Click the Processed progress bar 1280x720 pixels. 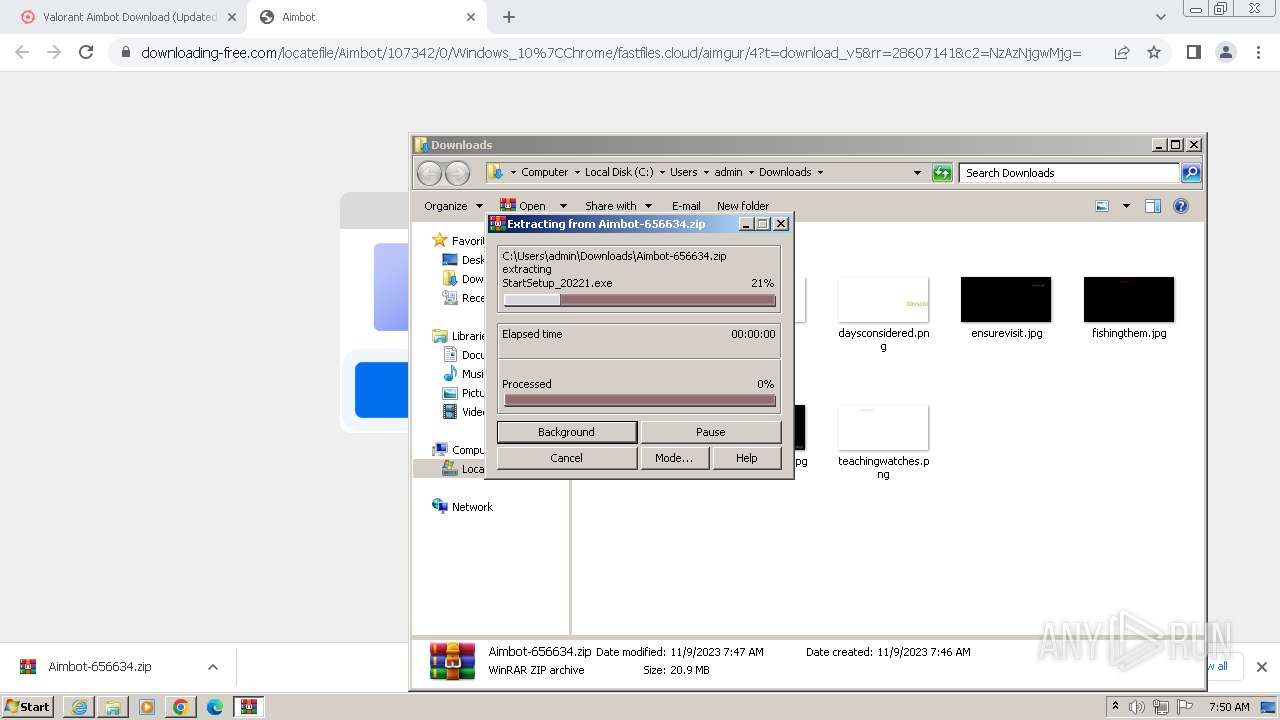[640, 400]
